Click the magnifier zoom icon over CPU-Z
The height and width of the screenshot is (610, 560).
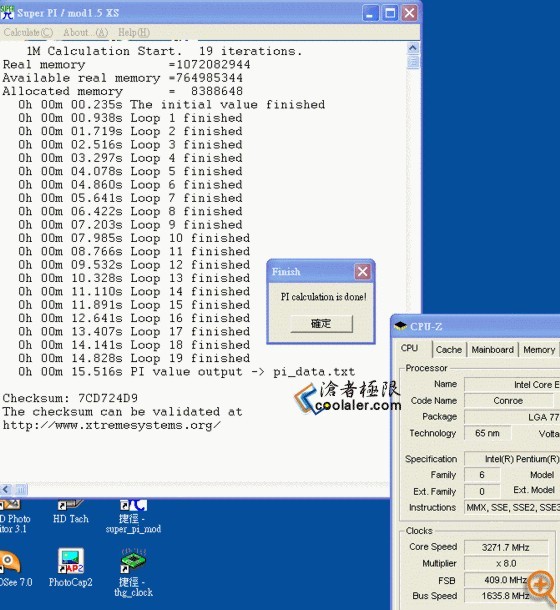tap(543, 587)
